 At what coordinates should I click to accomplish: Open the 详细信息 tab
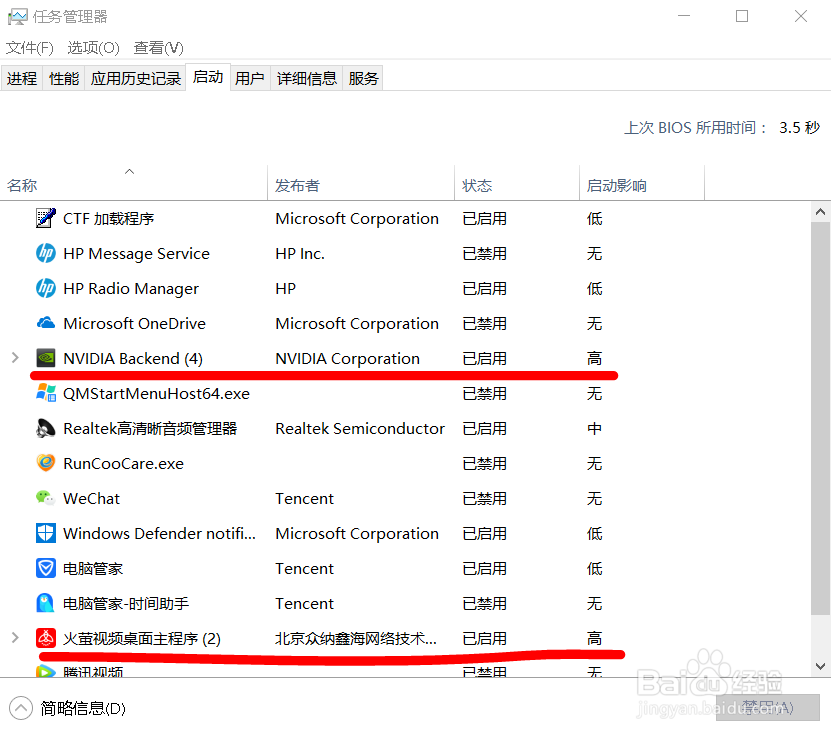pyautogui.click(x=306, y=78)
